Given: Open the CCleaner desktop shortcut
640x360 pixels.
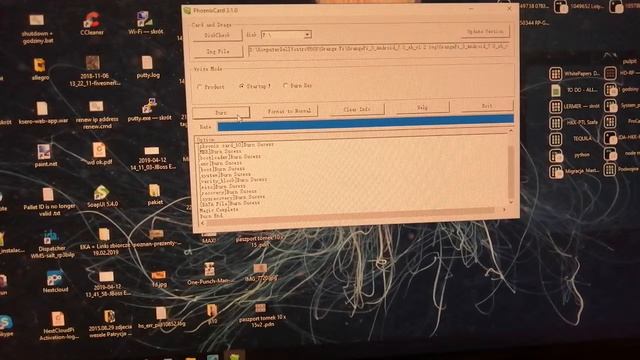Looking at the screenshot, I should click(92, 24).
